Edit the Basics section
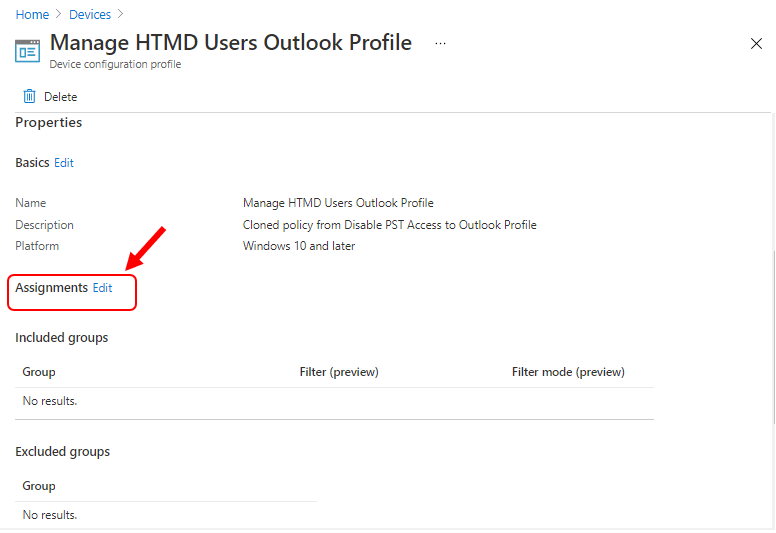Image resolution: width=776 pixels, height=533 pixels. 64,163
